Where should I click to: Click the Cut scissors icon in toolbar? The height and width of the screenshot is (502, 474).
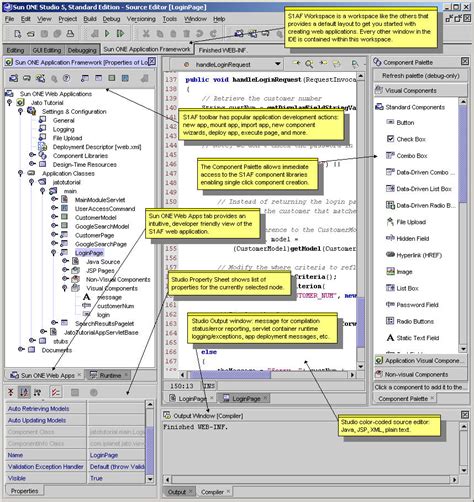pos(146,33)
